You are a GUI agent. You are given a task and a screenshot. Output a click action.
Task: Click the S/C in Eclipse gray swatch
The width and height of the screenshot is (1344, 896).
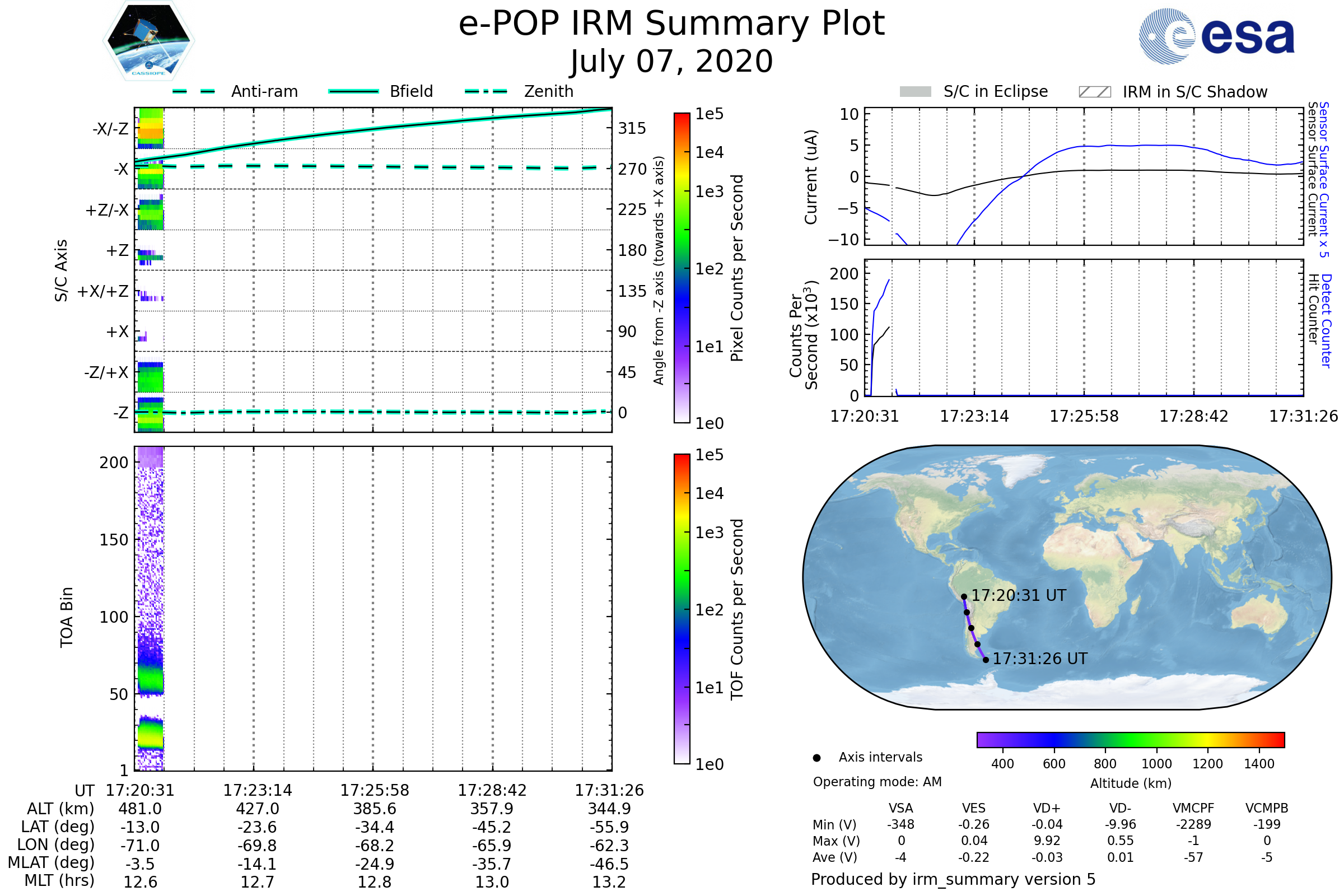click(915, 92)
